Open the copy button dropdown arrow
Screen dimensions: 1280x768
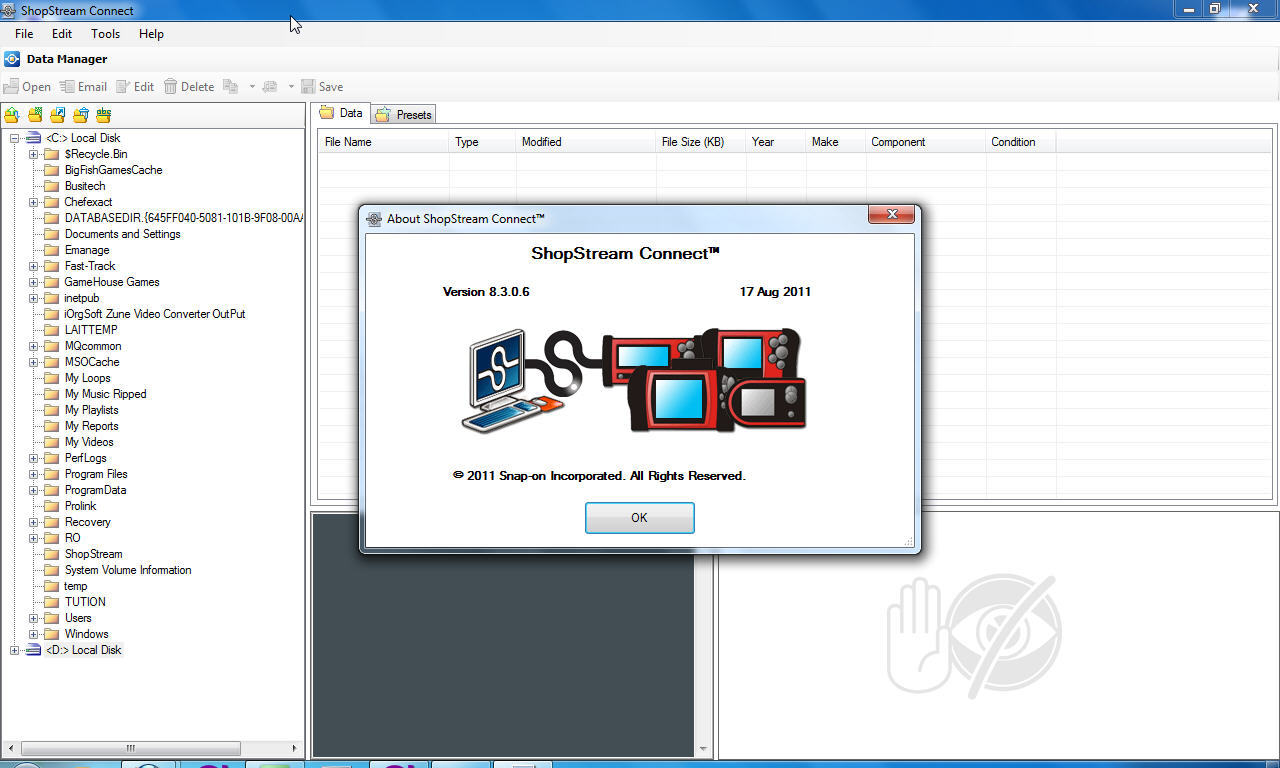[x=252, y=87]
